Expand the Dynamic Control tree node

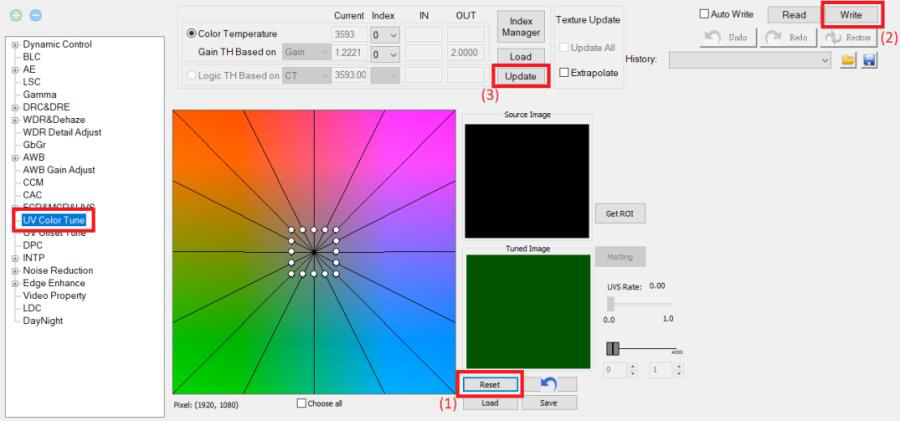pos(15,44)
